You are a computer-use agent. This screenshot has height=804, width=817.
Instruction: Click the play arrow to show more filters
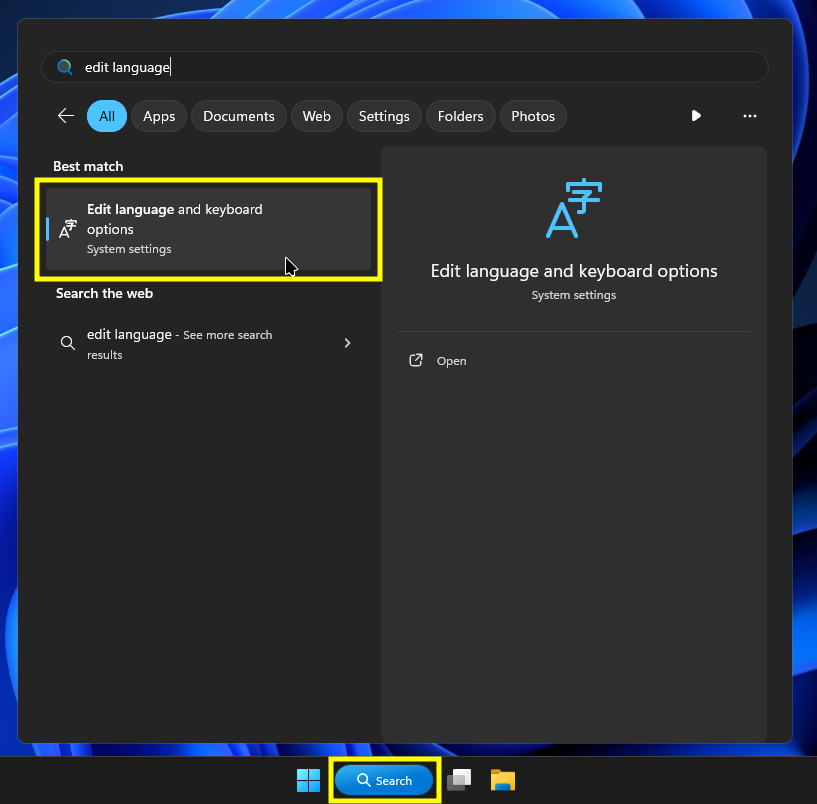tap(696, 116)
